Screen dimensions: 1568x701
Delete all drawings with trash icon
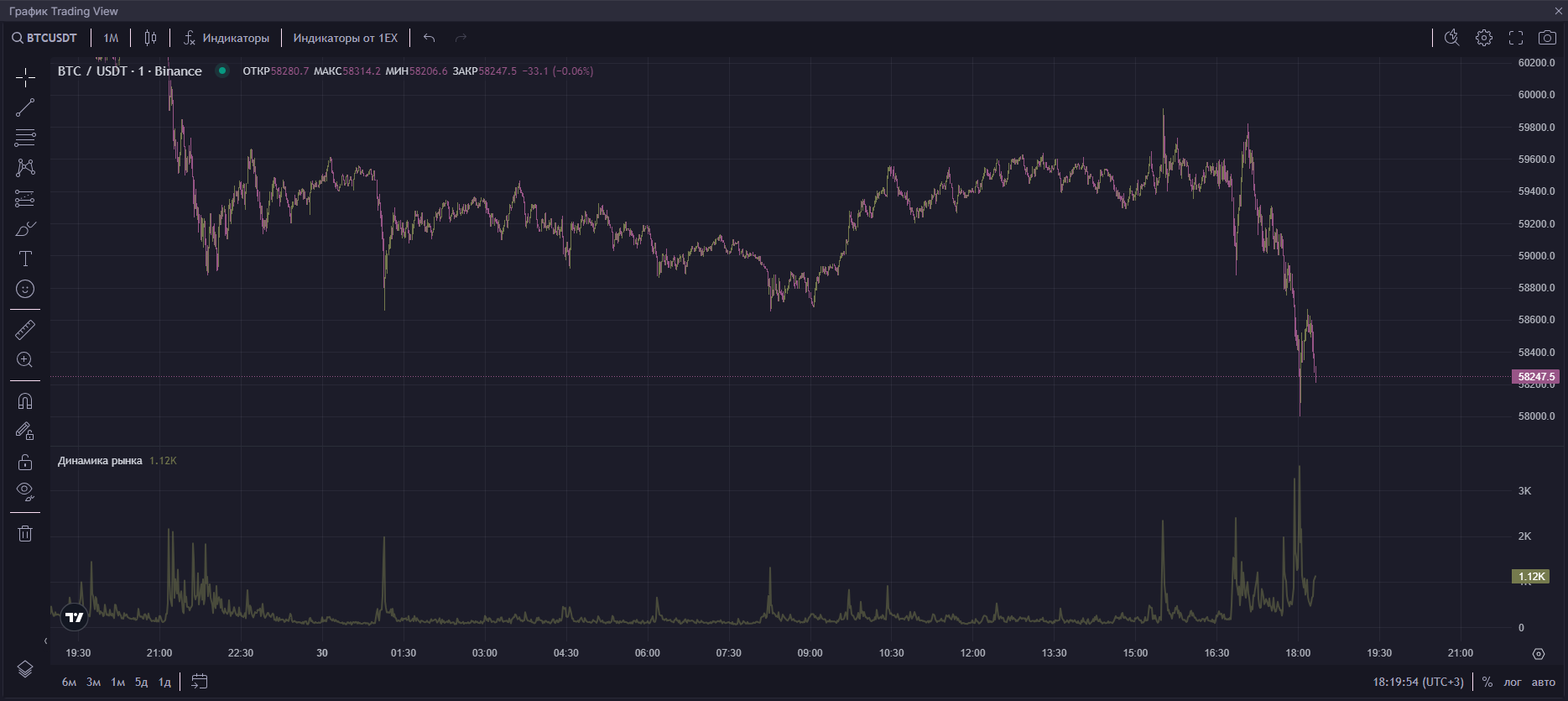pyautogui.click(x=25, y=534)
